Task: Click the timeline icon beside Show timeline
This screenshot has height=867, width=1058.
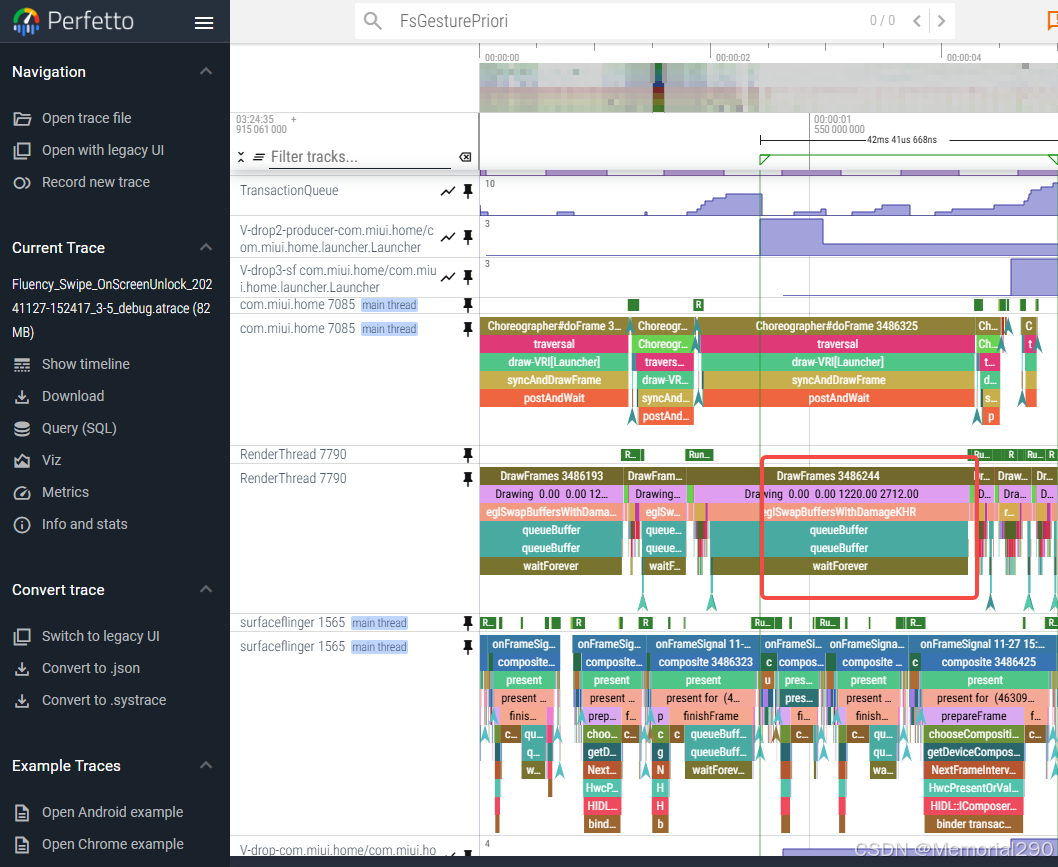Action: (x=22, y=365)
